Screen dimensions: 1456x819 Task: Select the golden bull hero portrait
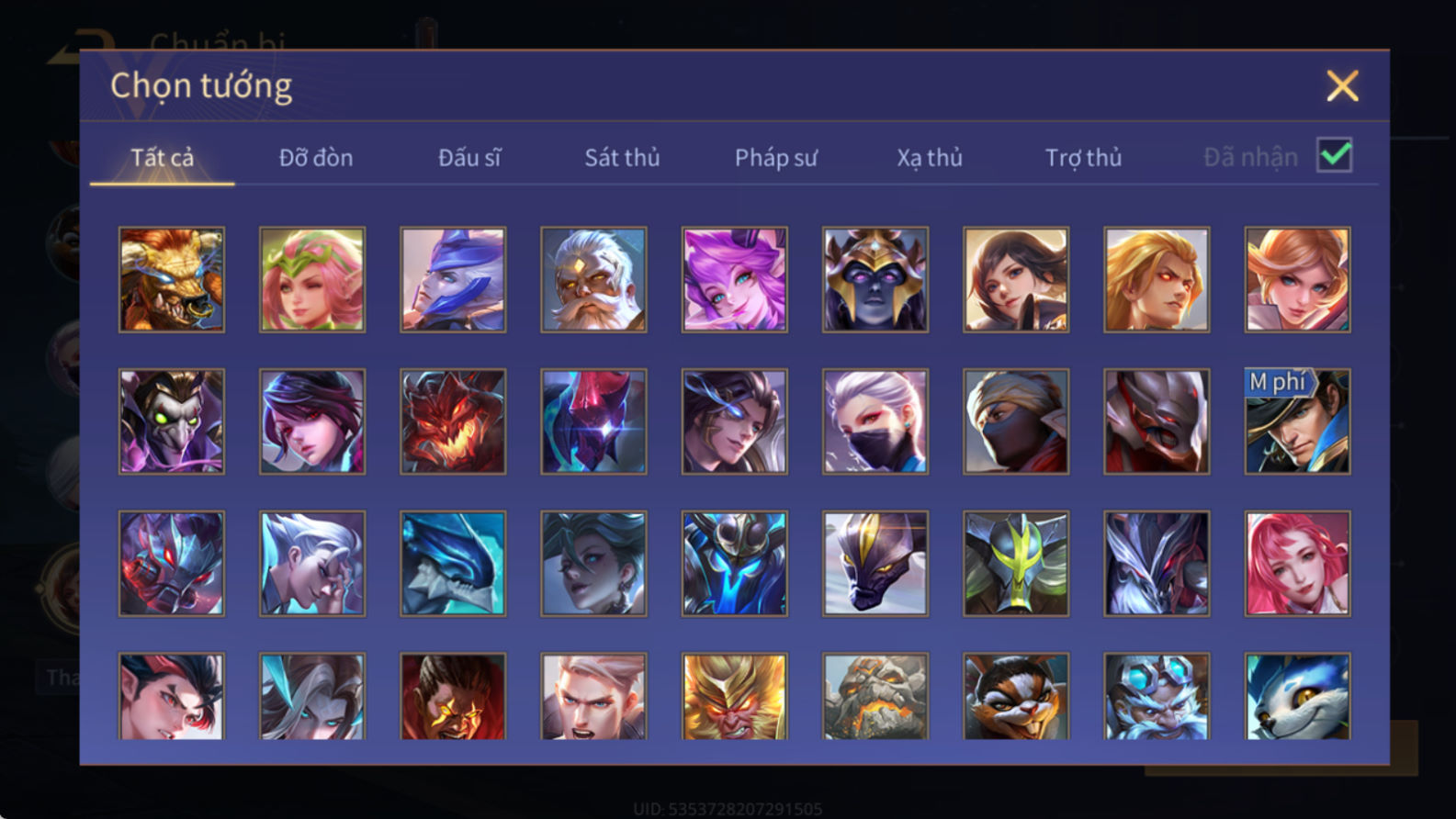[172, 280]
